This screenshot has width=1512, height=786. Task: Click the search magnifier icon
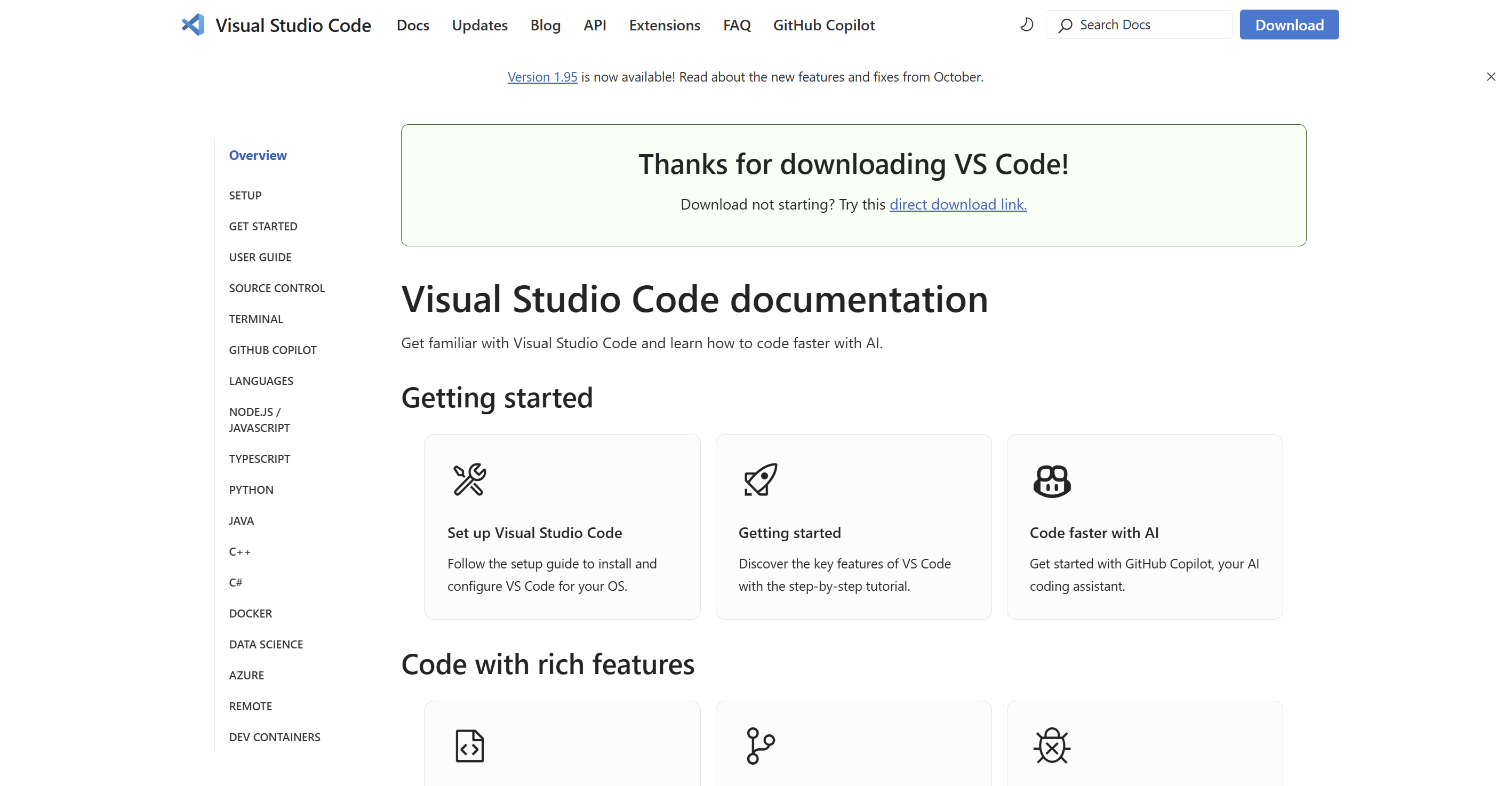coord(1065,25)
